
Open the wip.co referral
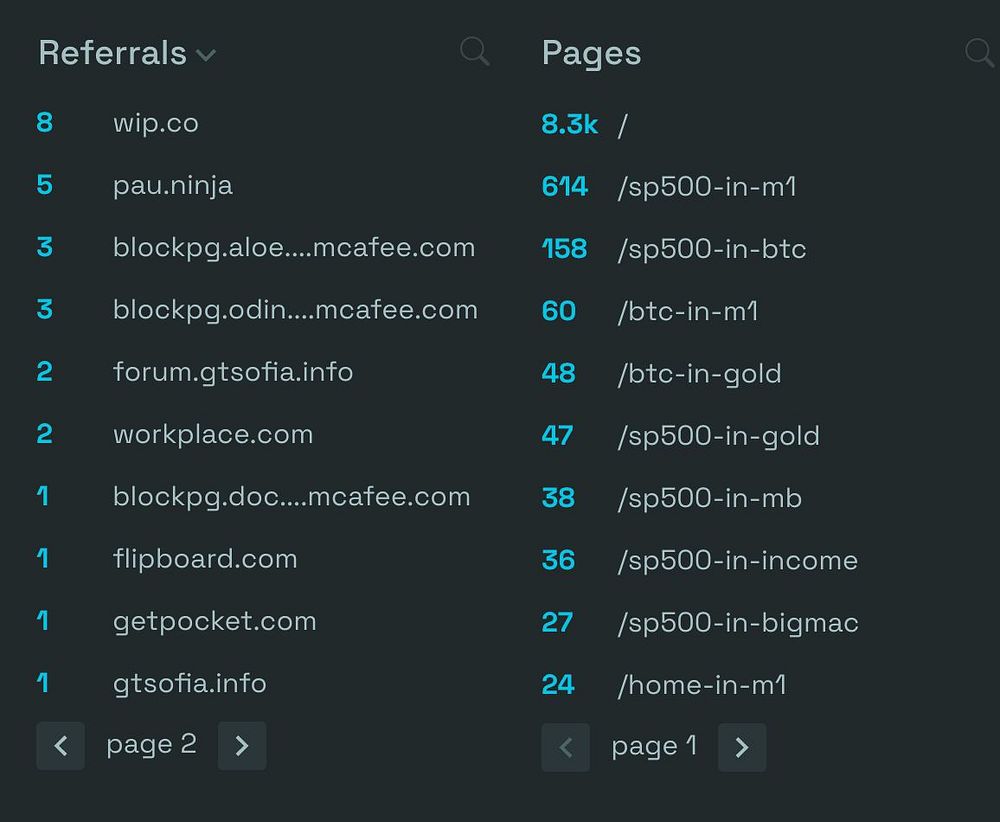tap(155, 124)
